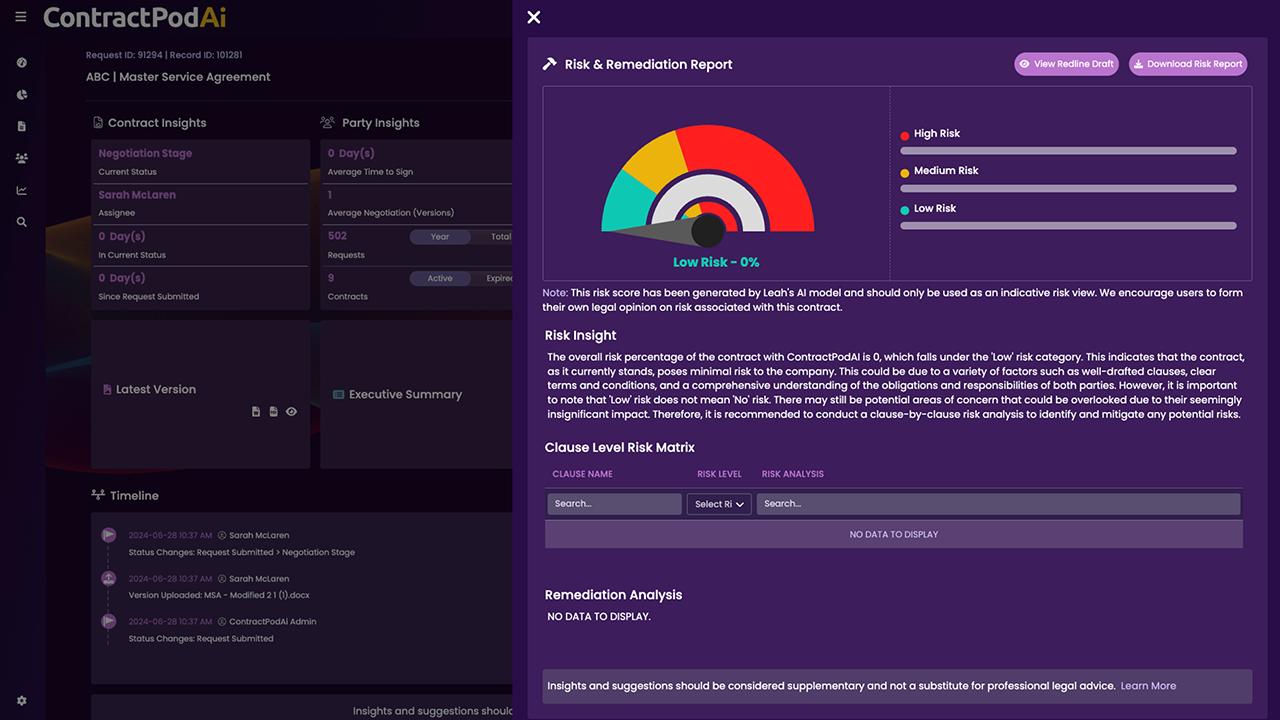Click the "ABC | Master Service Agreement" title
This screenshot has height=720, width=1280.
pyautogui.click(x=178, y=77)
